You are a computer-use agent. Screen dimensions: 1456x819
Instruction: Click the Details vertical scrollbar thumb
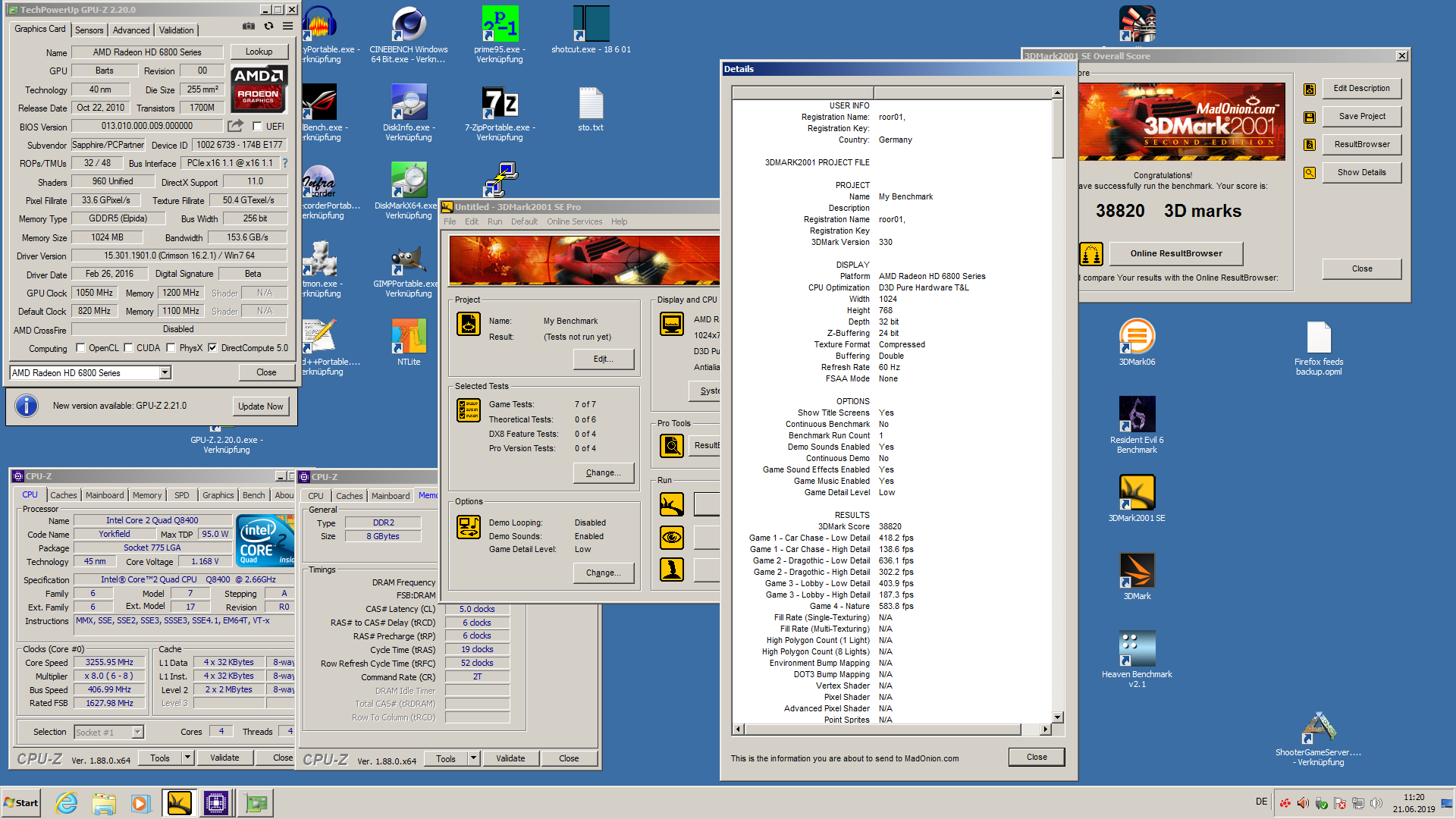(1058, 129)
